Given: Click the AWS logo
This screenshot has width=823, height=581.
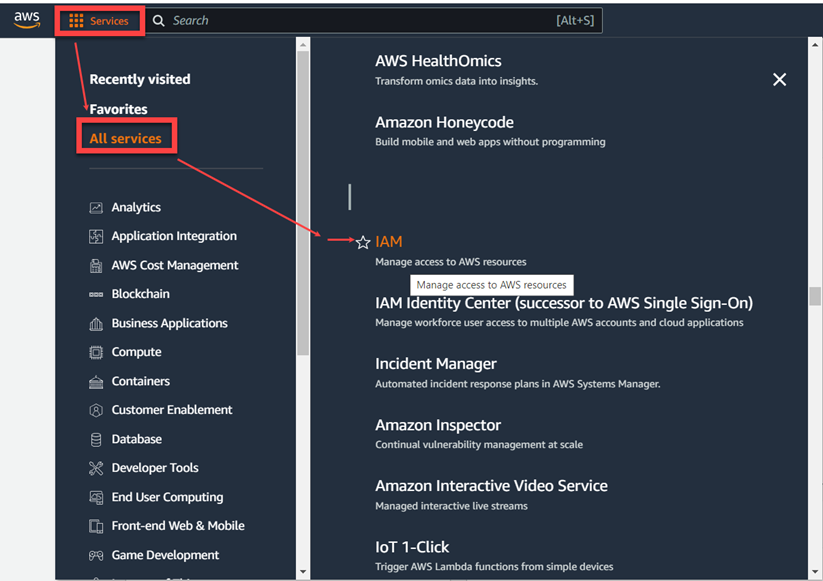Looking at the screenshot, I should [x=27, y=20].
